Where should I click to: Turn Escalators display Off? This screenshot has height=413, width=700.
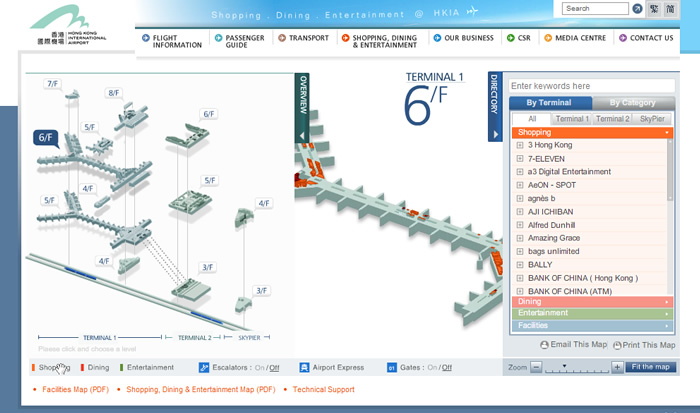click(274, 367)
